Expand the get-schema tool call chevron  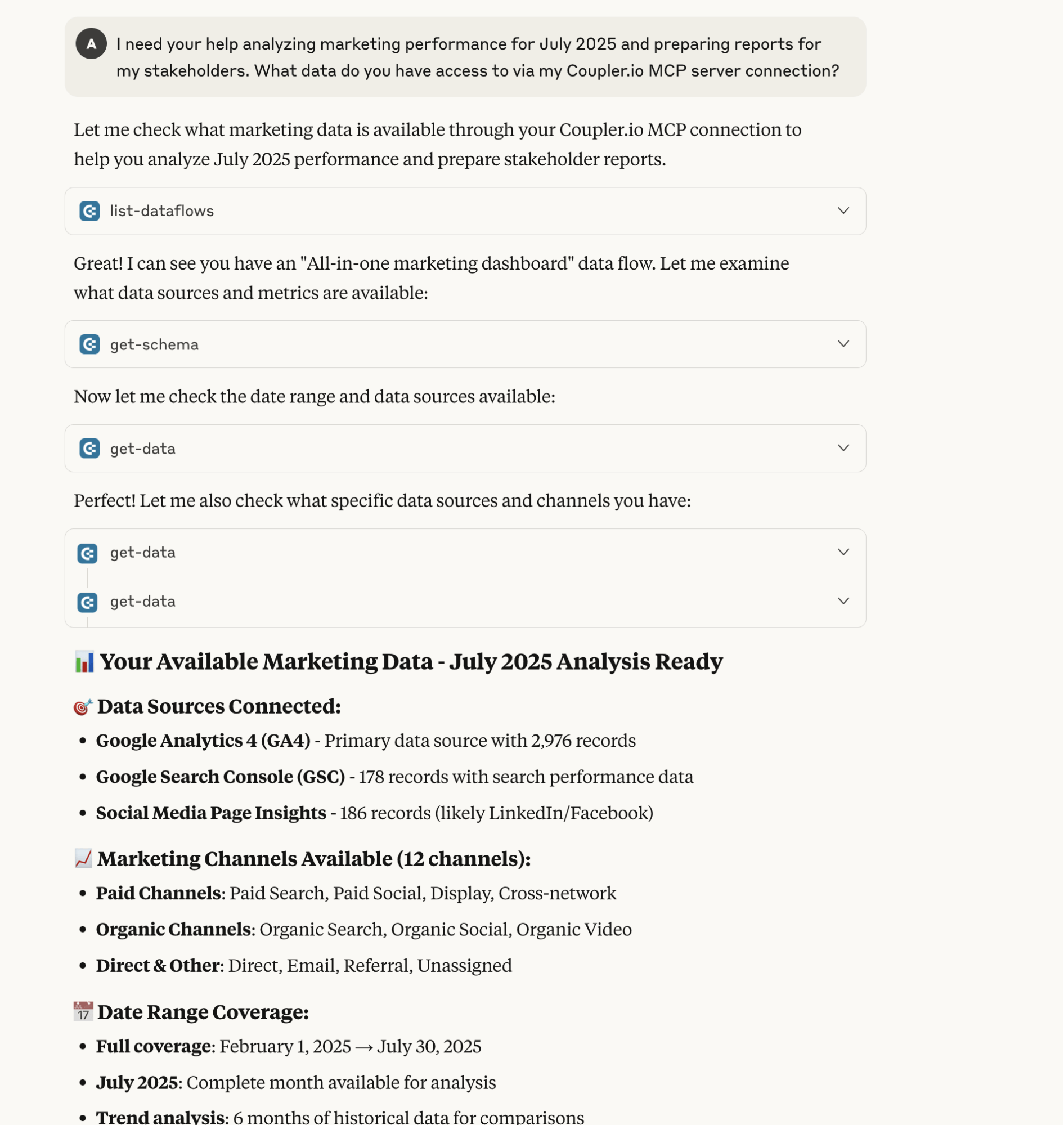click(843, 344)
